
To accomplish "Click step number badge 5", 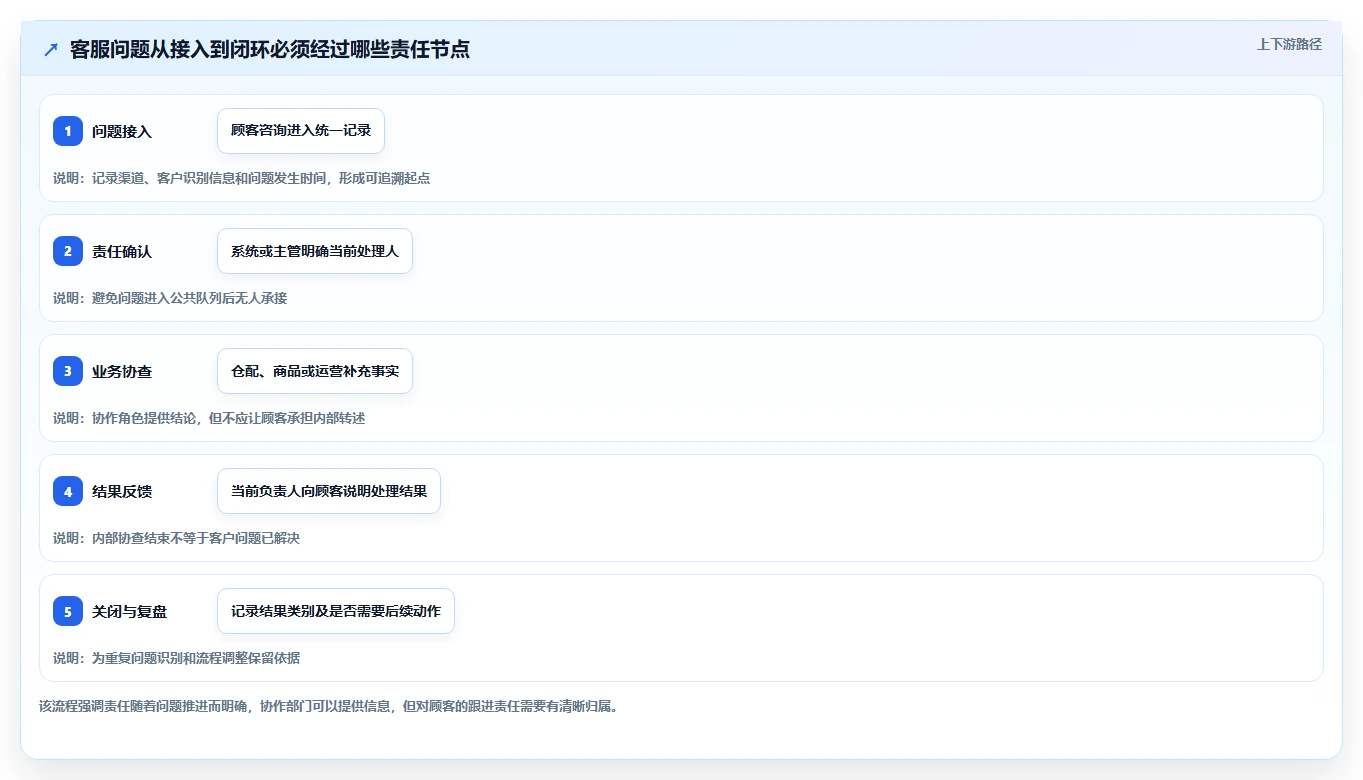I will (68, 611).
